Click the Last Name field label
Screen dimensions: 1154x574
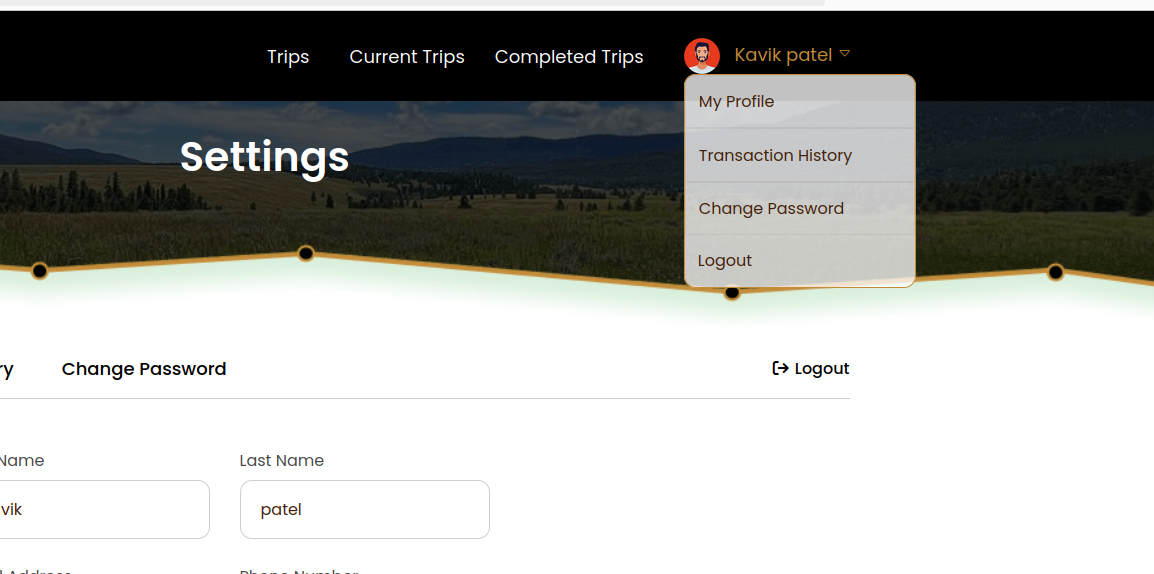[282, 461]
